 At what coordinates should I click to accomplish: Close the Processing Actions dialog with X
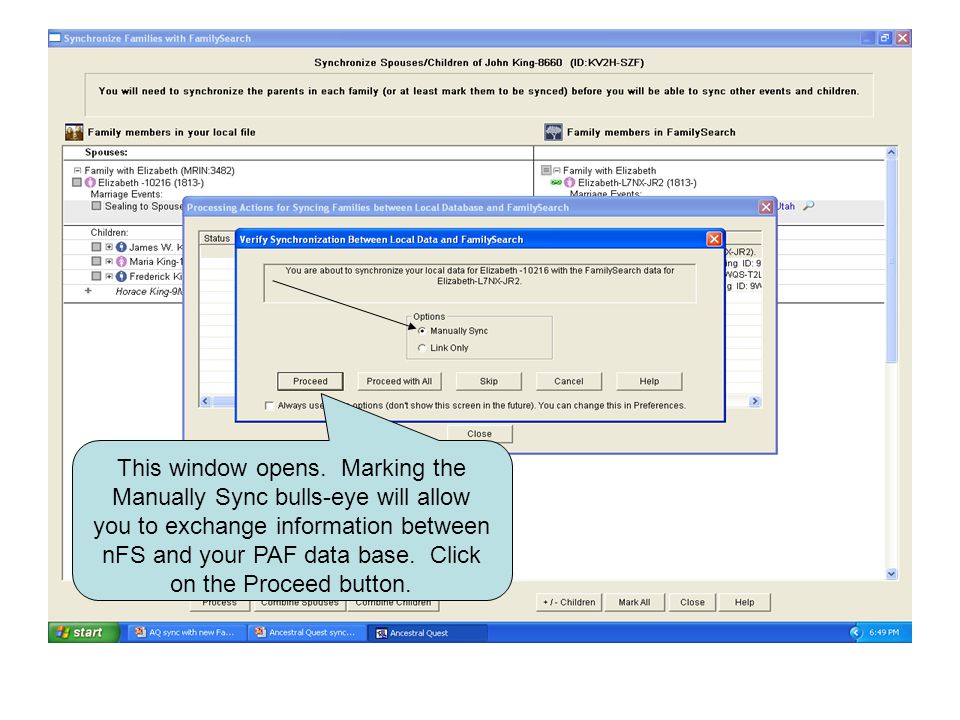(x=766, y=207)
